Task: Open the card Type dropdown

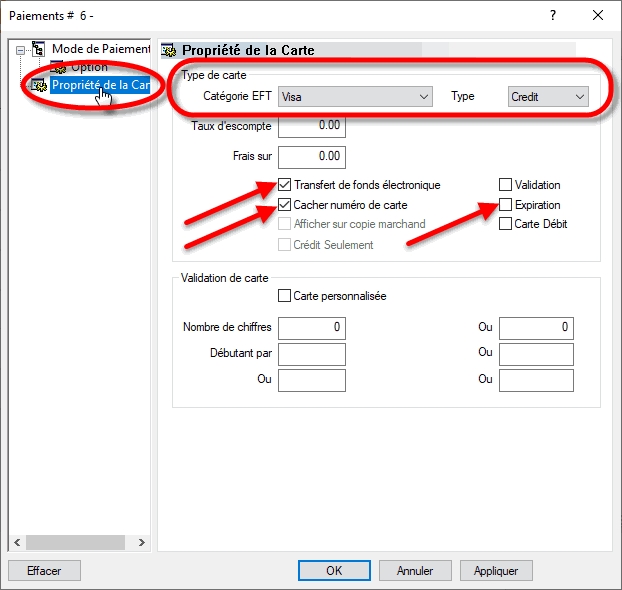Action: (548, 96)
